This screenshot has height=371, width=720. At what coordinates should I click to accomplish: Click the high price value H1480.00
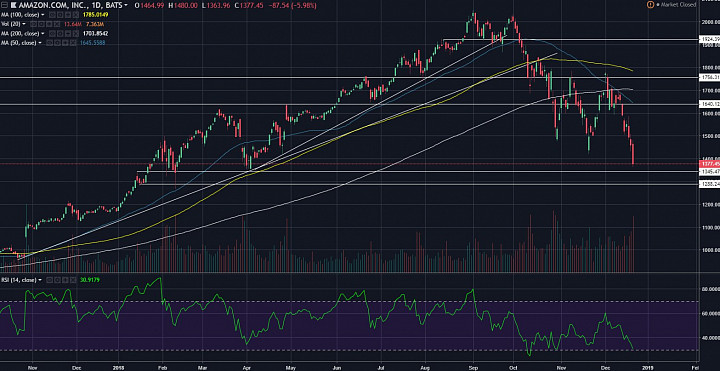point(184,5)
